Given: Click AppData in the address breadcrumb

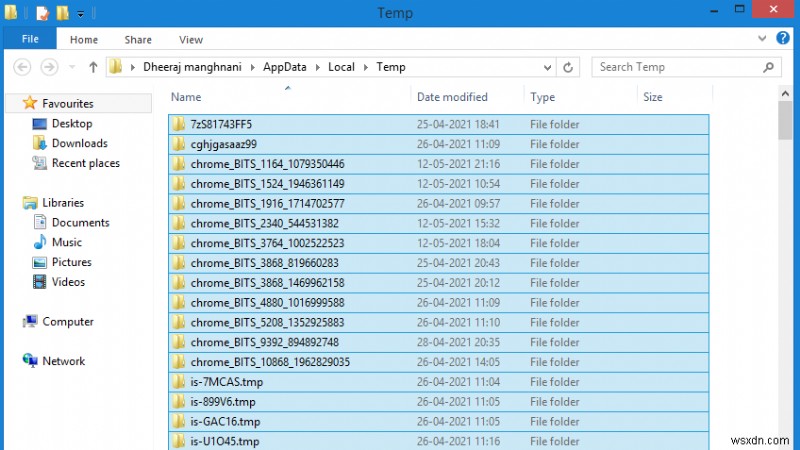Looking at the screenshot, I should 284,67.
